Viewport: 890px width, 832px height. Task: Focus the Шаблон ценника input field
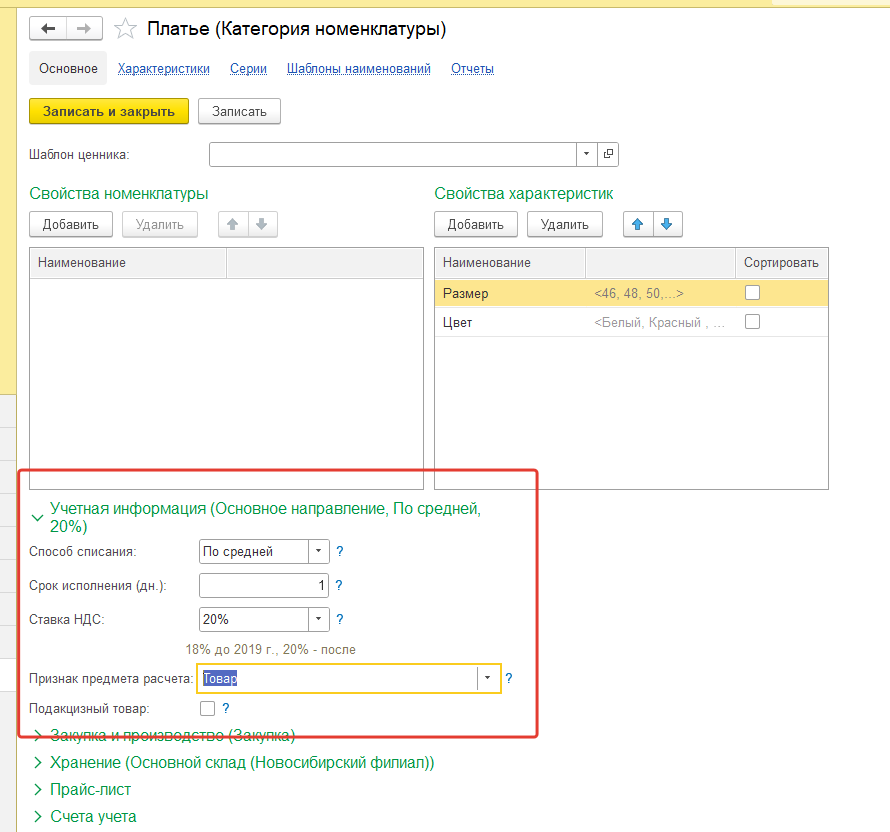point(393,154)
